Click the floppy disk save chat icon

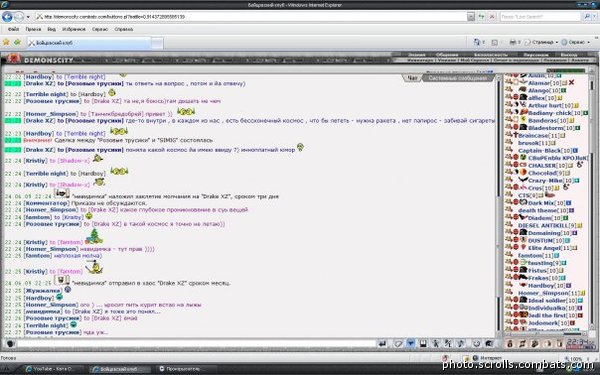(423, 344)
